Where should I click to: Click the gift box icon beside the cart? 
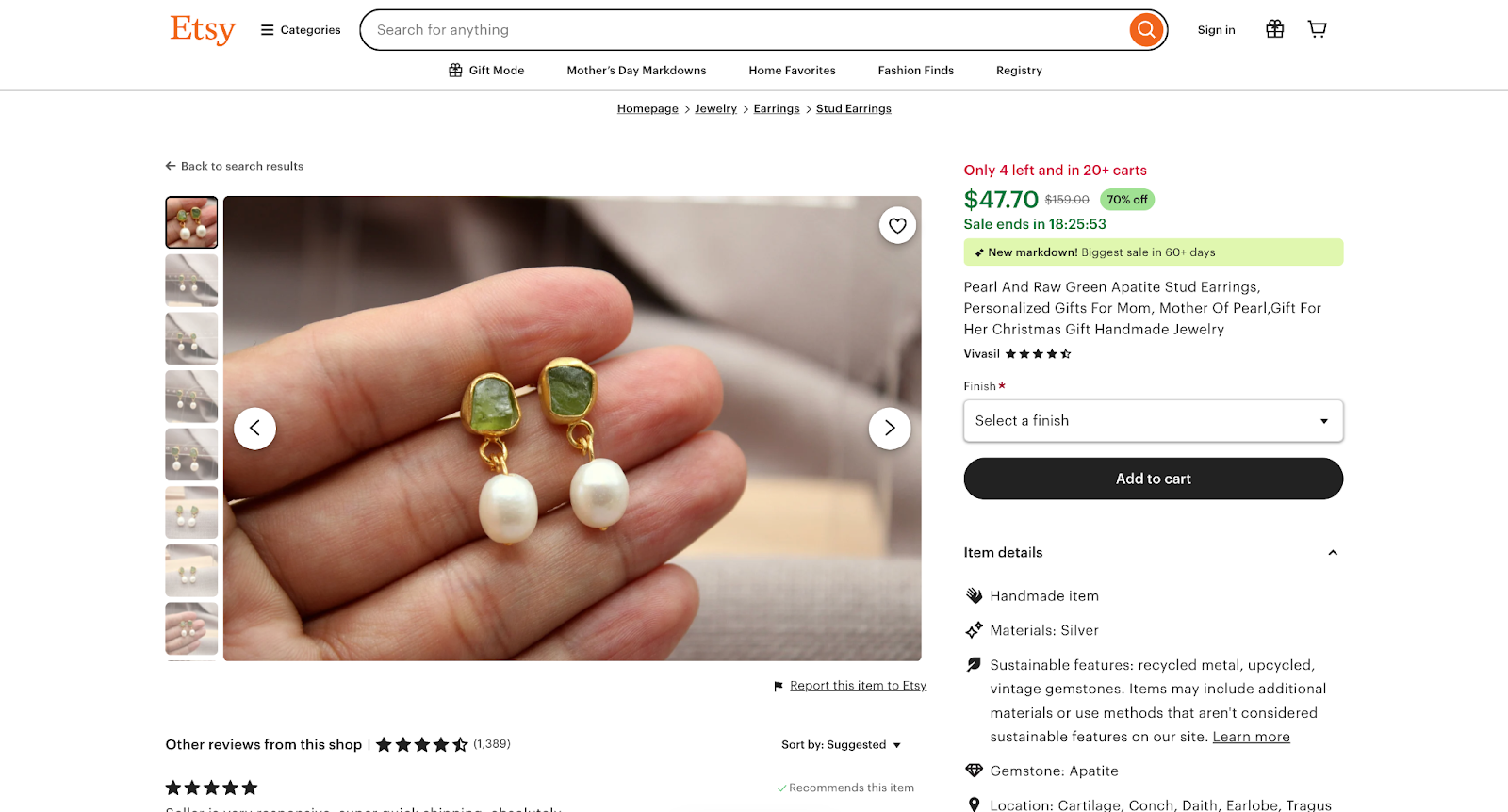(1274, 28)
